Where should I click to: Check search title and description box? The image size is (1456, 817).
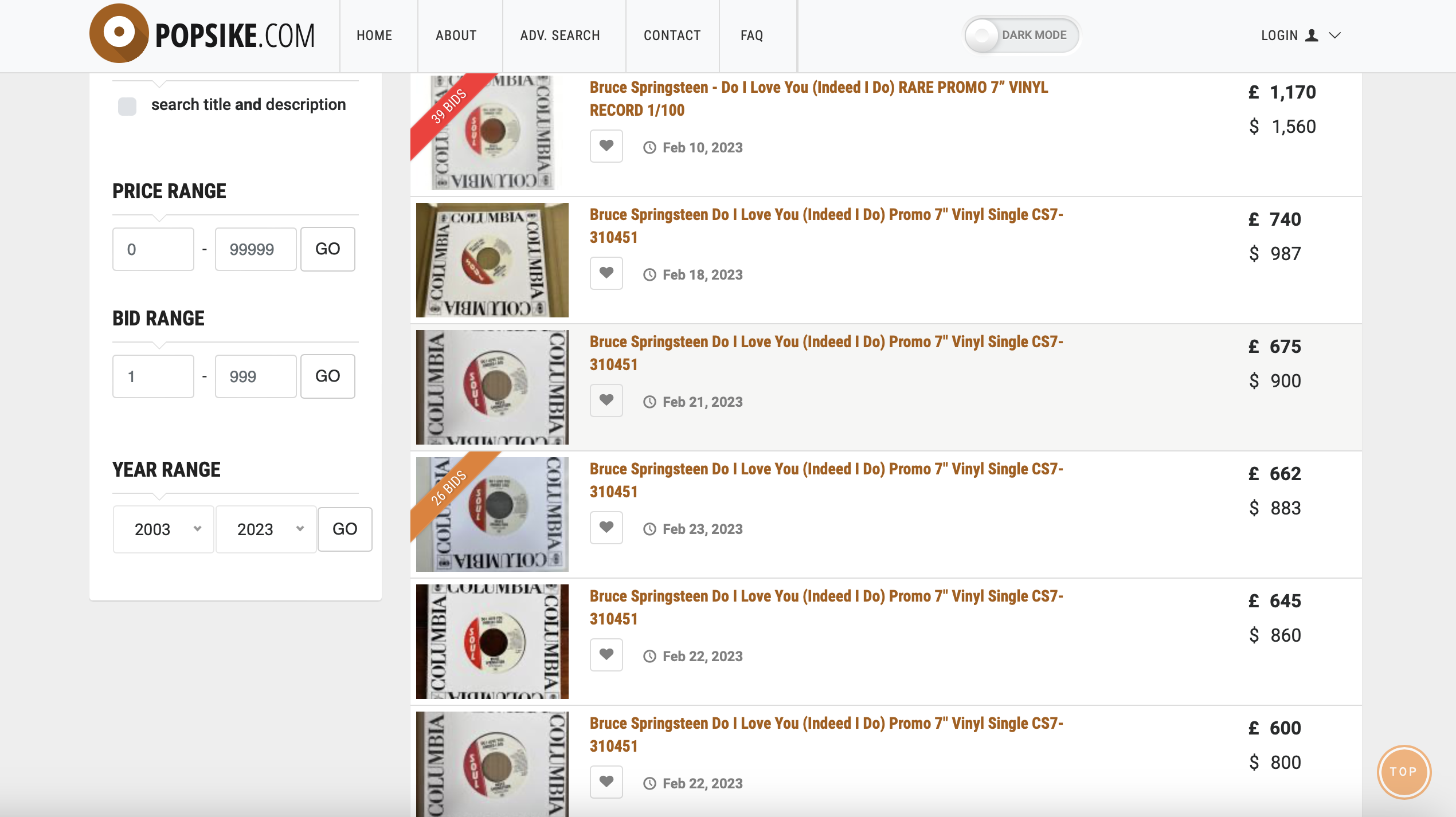click(127, 106)
